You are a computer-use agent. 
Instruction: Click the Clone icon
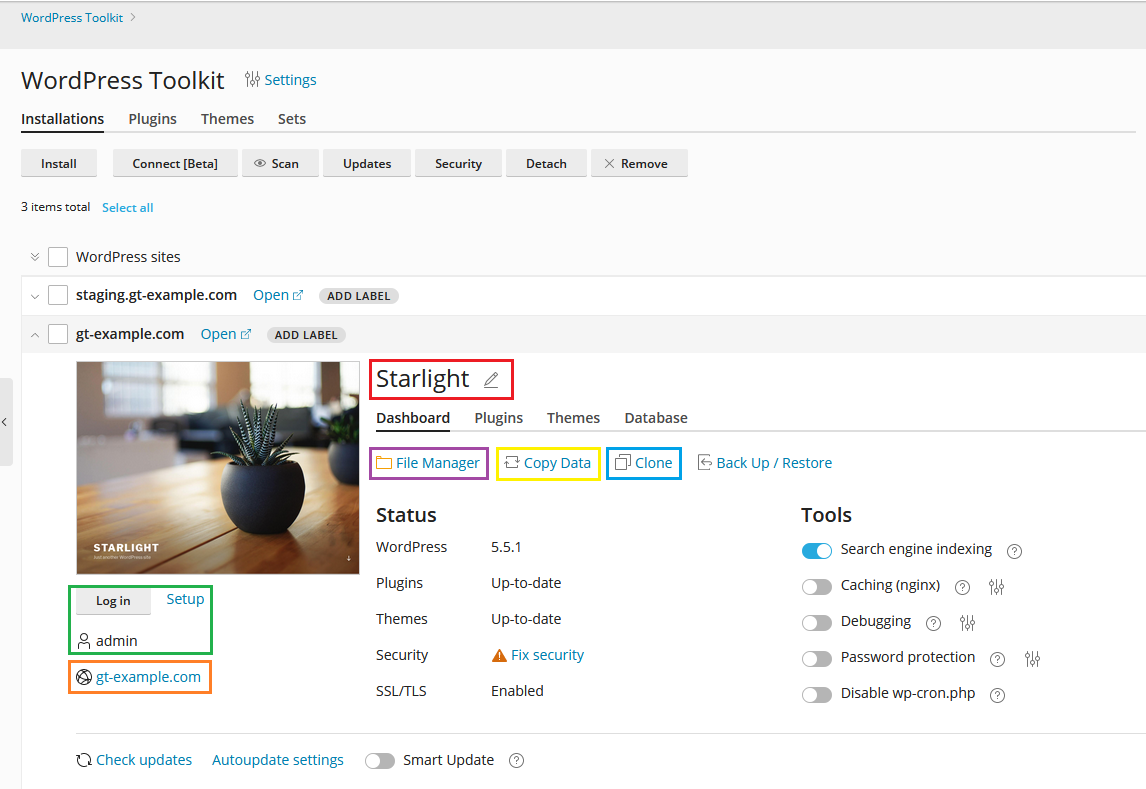pyautogui.click(x=623, y=462)
